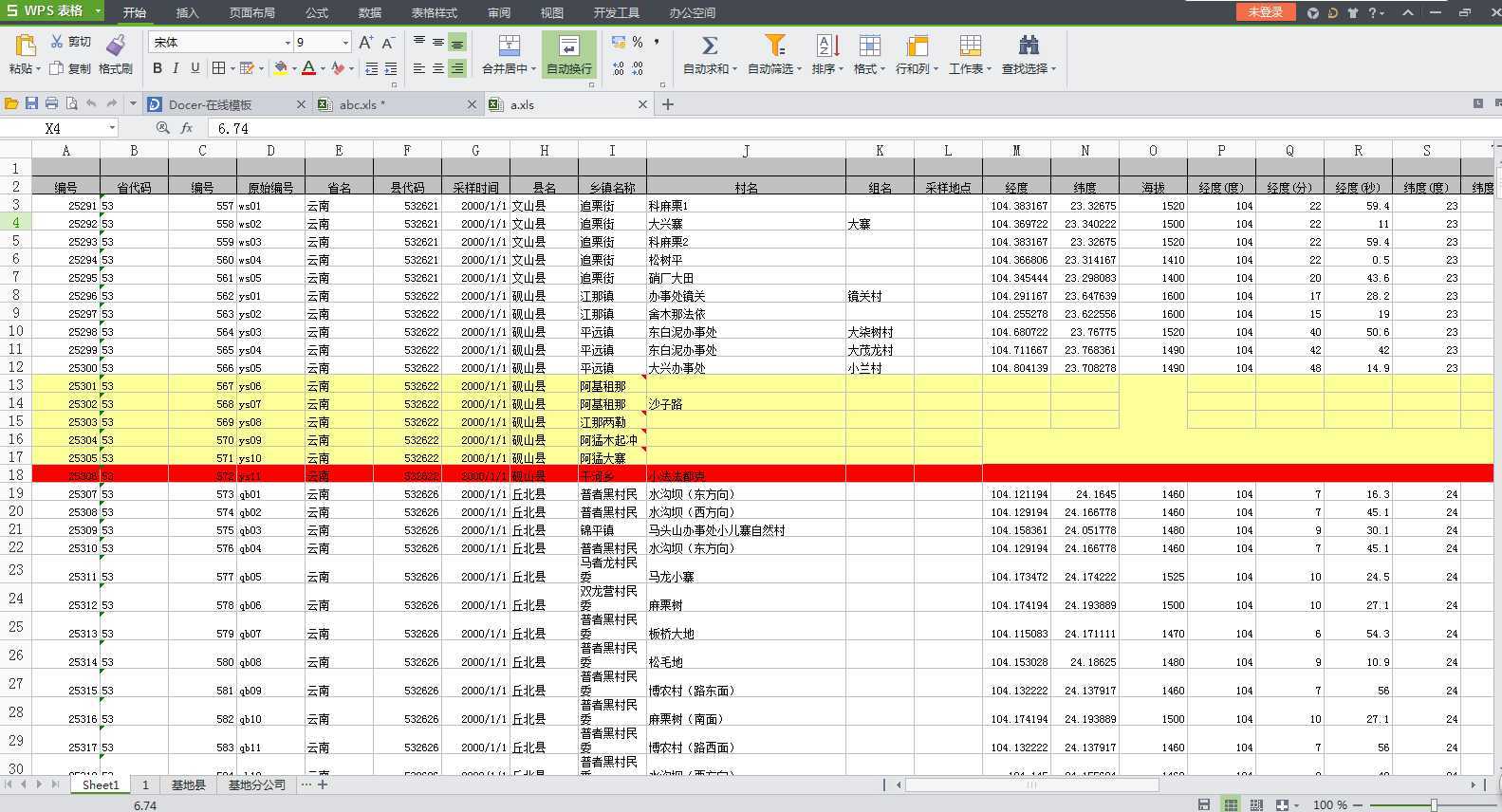Open the Name Box dropdown next to X4
The height and width of the screenshot is (812, 1502).
tap(112, 128)
